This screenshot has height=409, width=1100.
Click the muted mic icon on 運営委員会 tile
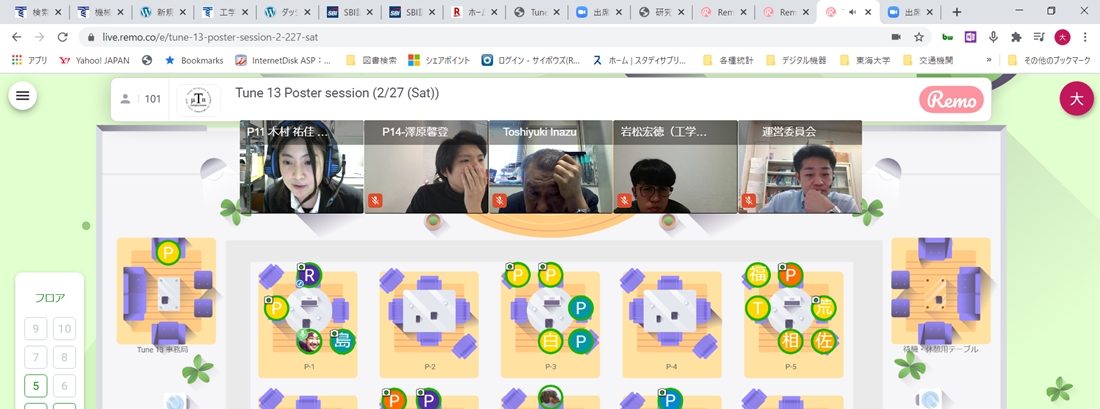point(749,201)
